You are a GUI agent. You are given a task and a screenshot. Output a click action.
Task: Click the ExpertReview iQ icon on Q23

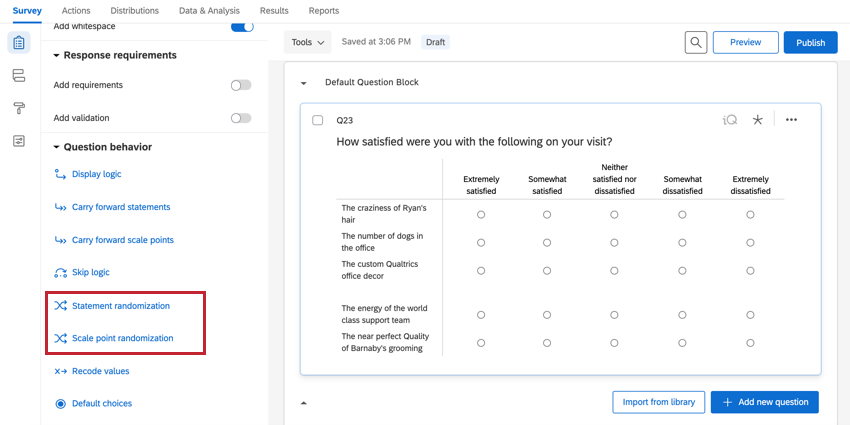pos(730,120)
